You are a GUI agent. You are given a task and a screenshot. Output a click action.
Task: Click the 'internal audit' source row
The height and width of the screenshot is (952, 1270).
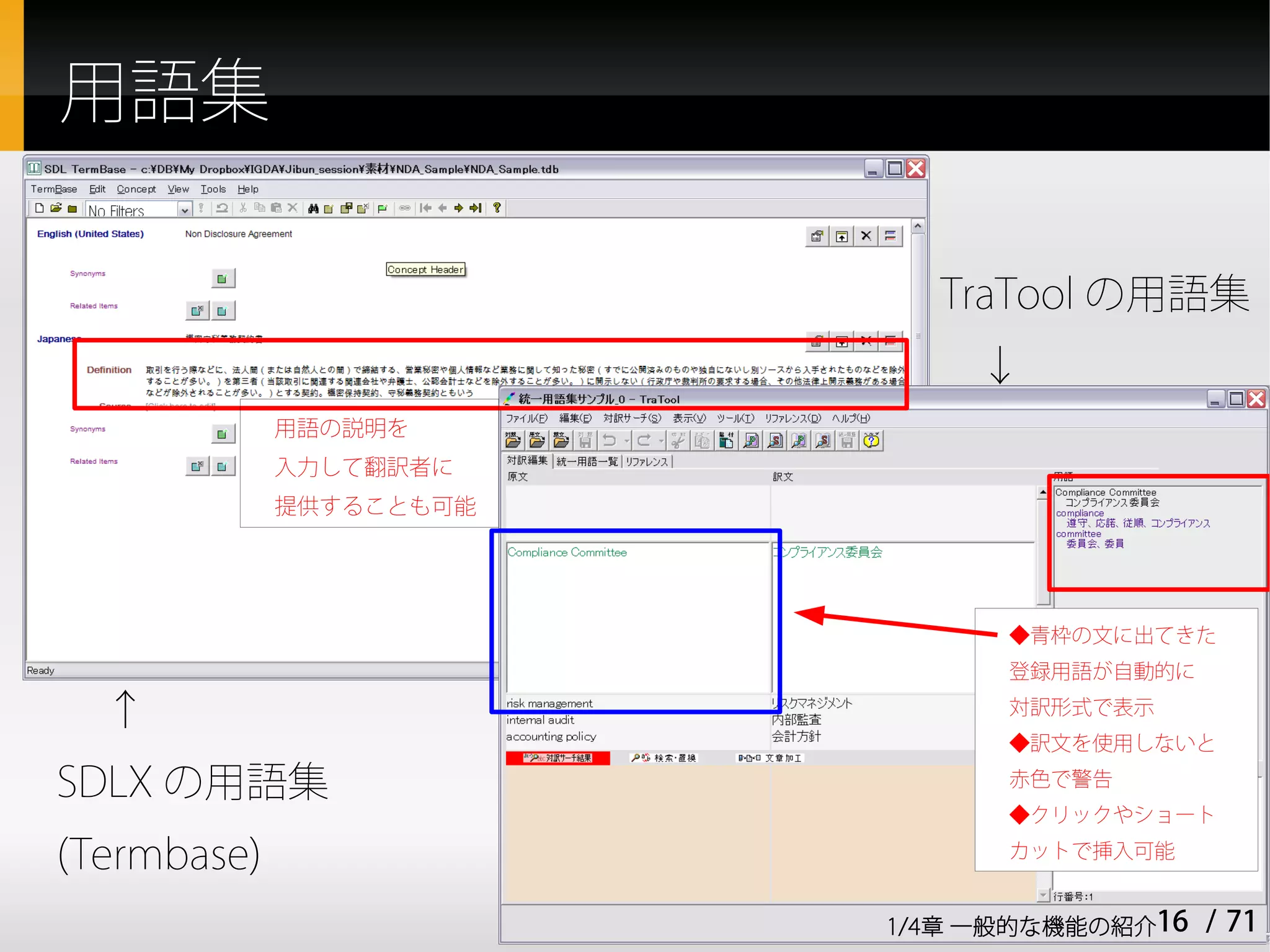(637, 720)
